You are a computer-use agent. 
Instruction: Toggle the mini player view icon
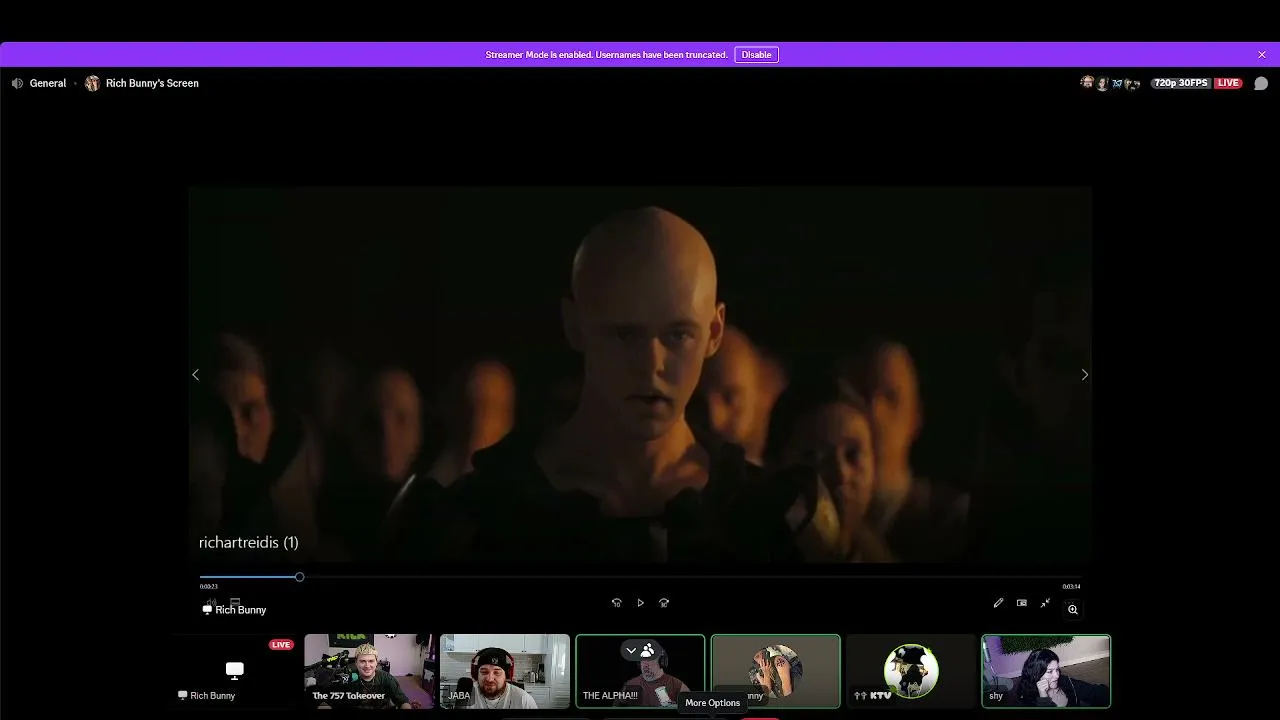[x=1021, y=603]
